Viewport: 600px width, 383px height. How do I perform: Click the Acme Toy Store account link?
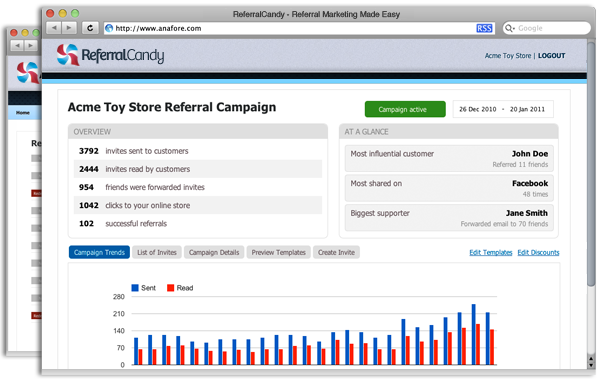508,56
